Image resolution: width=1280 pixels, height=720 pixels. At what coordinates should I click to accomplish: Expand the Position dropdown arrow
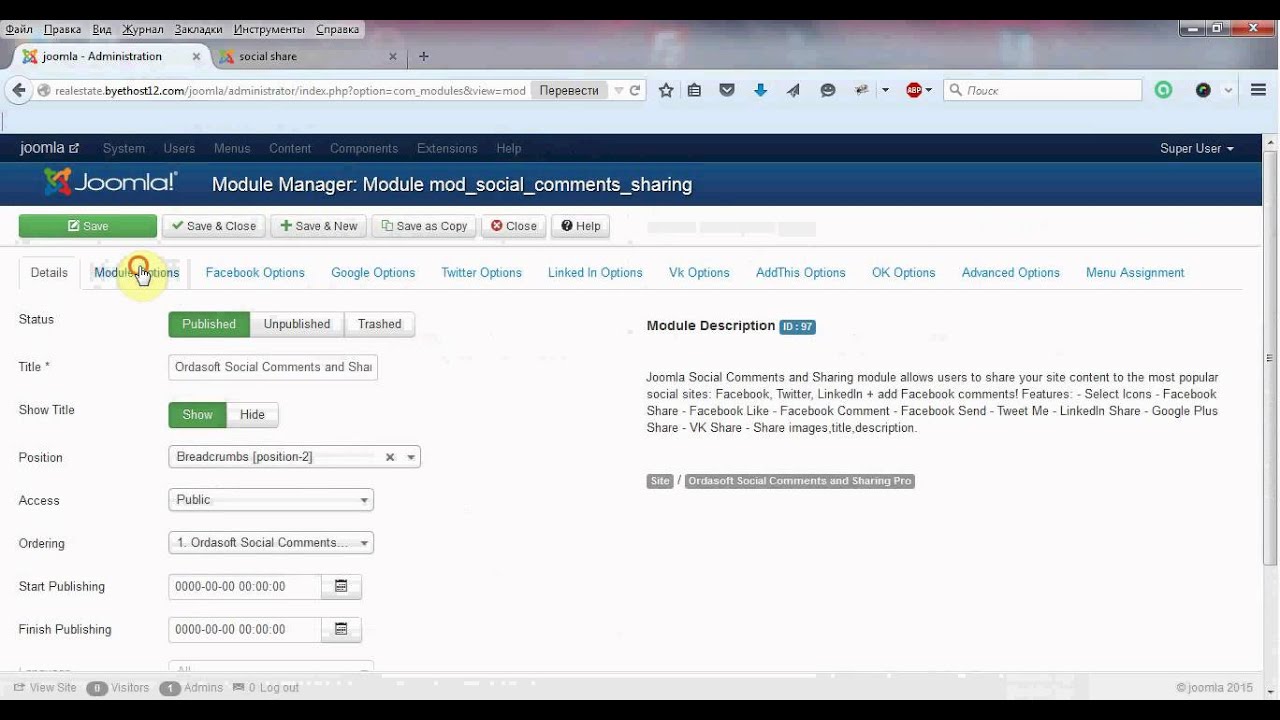[x=411, y=457]
